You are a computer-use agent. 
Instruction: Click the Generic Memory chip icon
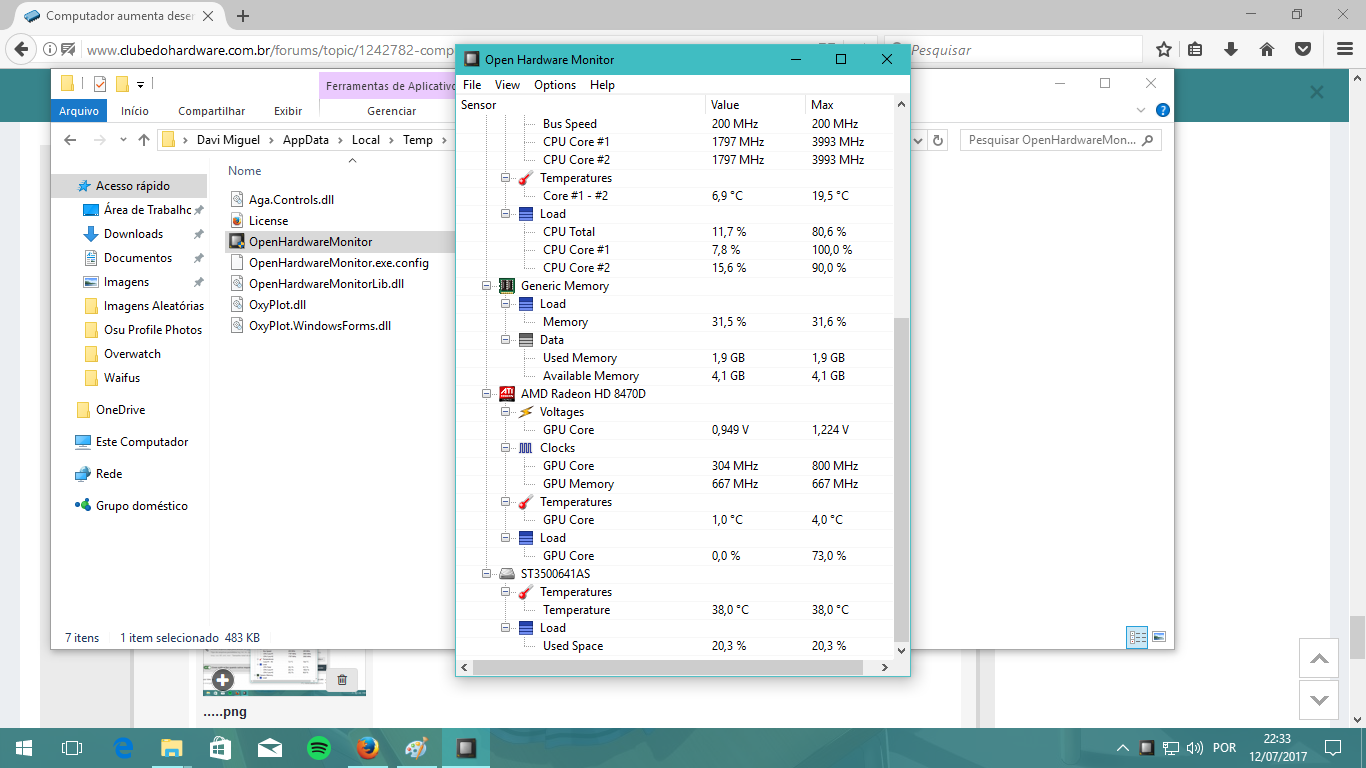(x=507, y=286)
